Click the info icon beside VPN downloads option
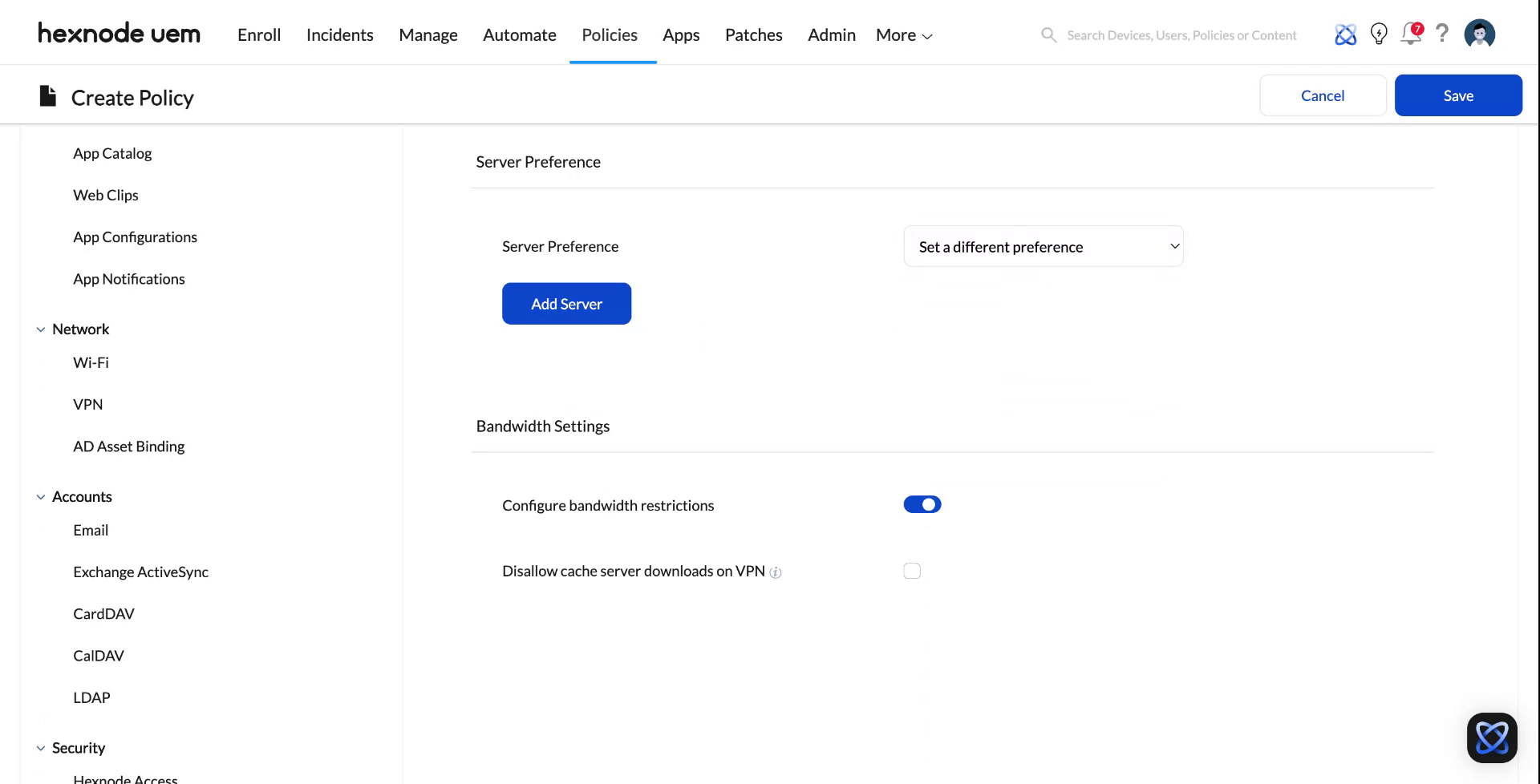The width and height of the screenshot is (1540, 784). tap(775, 572)
